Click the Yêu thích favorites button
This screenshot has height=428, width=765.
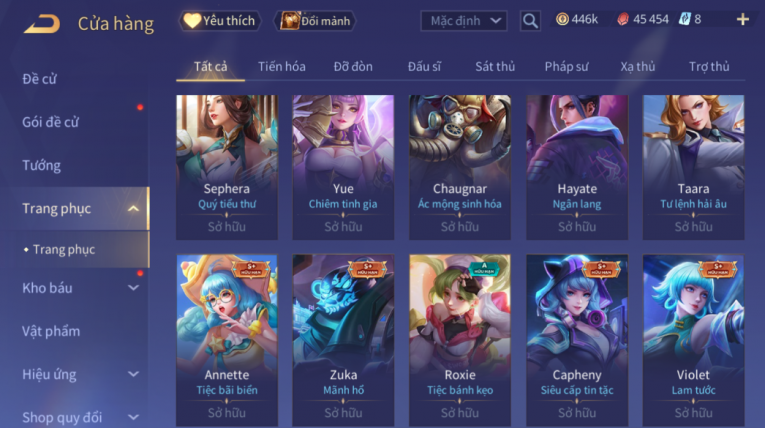(220, 20)
